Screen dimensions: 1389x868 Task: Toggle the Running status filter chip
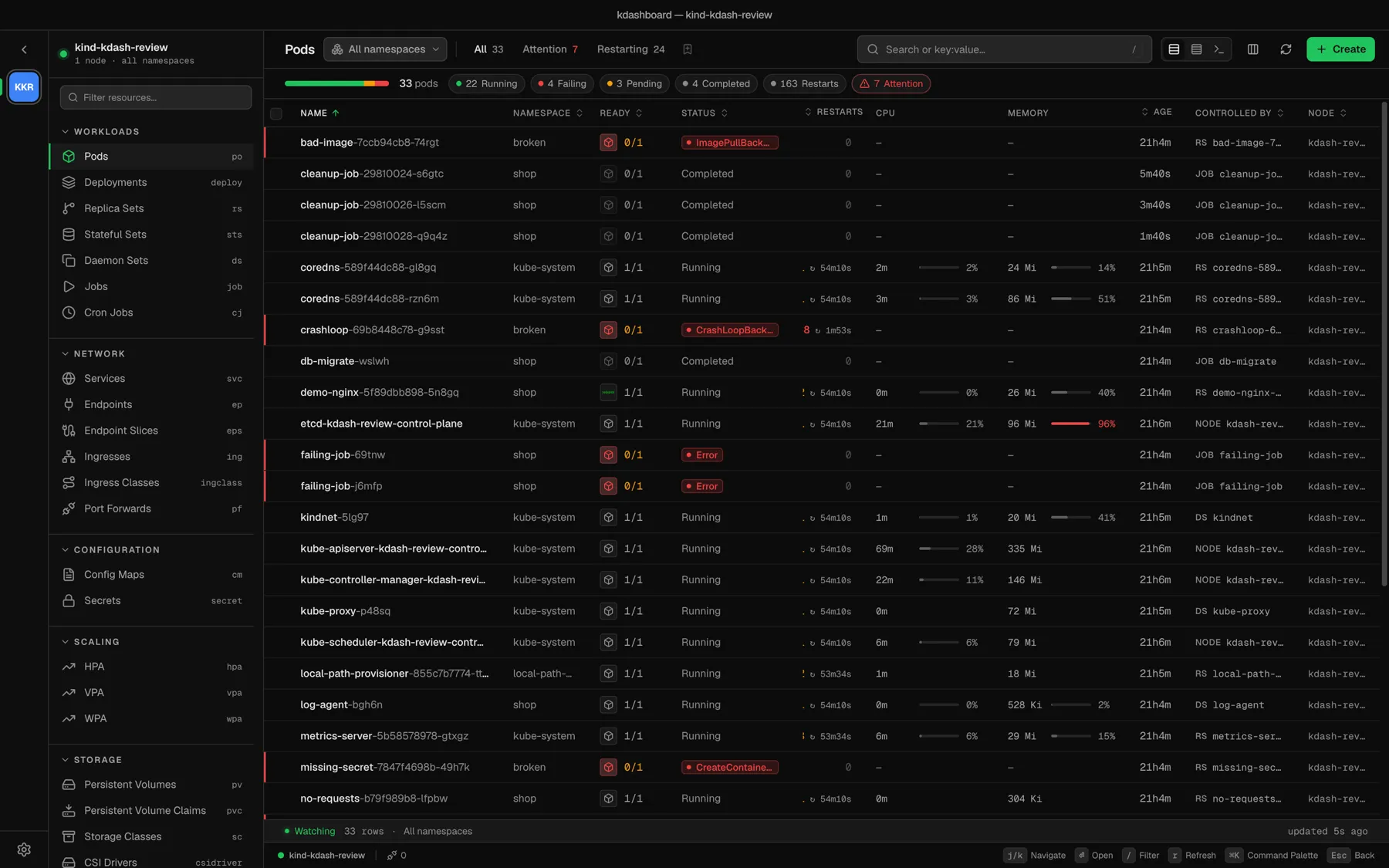point(487,84)
